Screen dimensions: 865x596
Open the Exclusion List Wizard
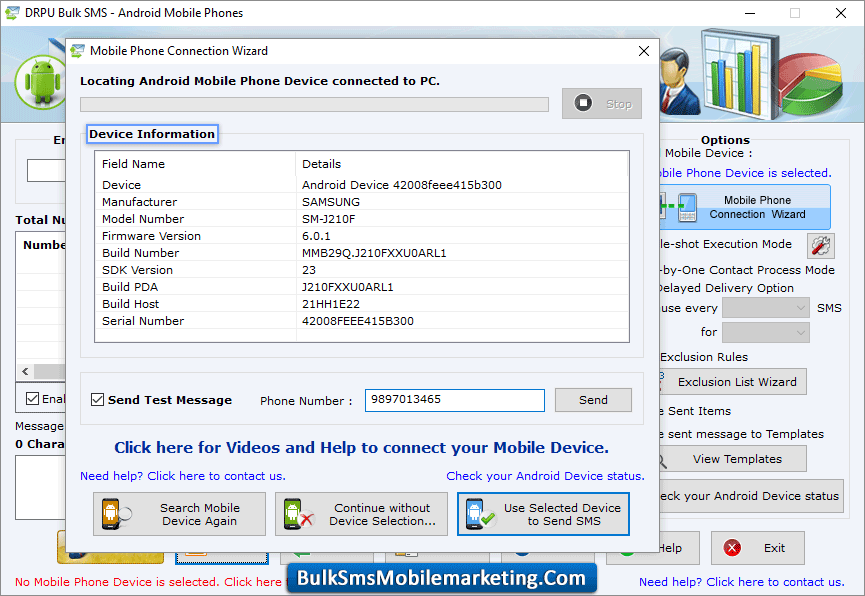coord(733,382)
